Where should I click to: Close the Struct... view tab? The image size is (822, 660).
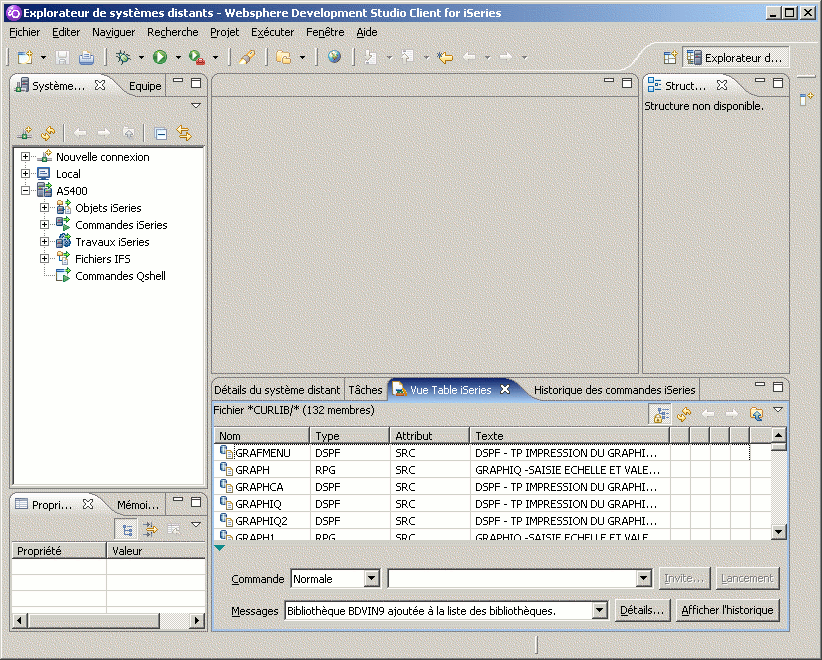pos(722,85)
